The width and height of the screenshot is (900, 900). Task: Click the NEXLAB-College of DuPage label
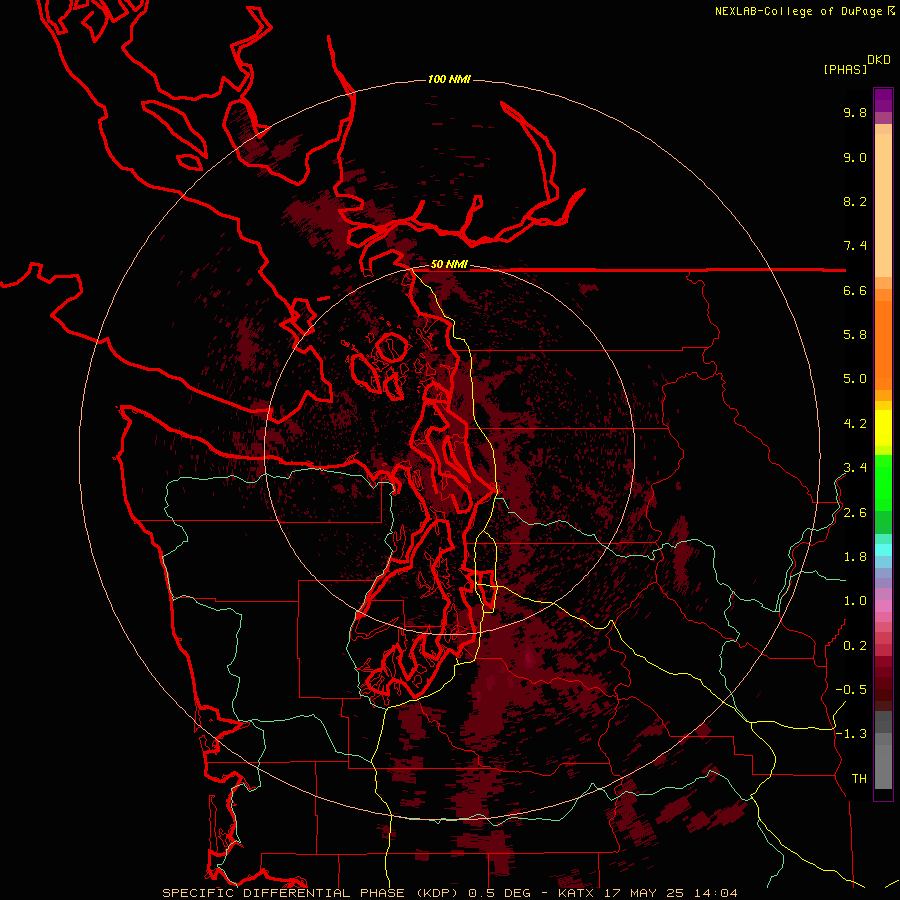798,11
